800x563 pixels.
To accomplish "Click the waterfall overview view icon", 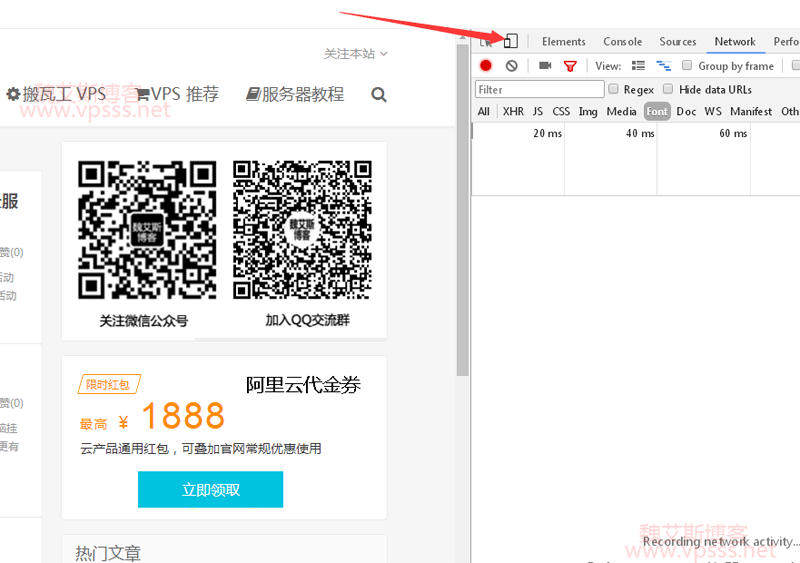I will [x=663, y=66].
